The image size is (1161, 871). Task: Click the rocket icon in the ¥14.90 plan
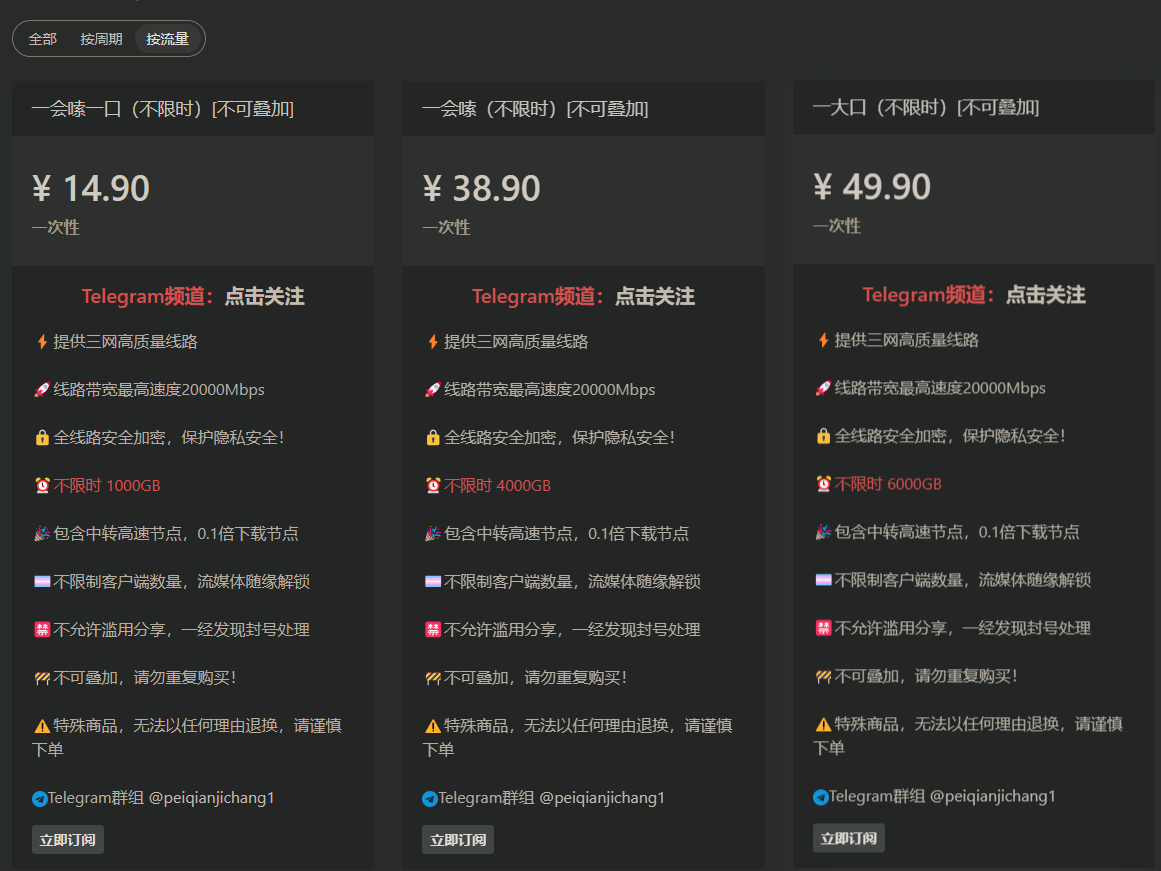[x=42, y=390]
